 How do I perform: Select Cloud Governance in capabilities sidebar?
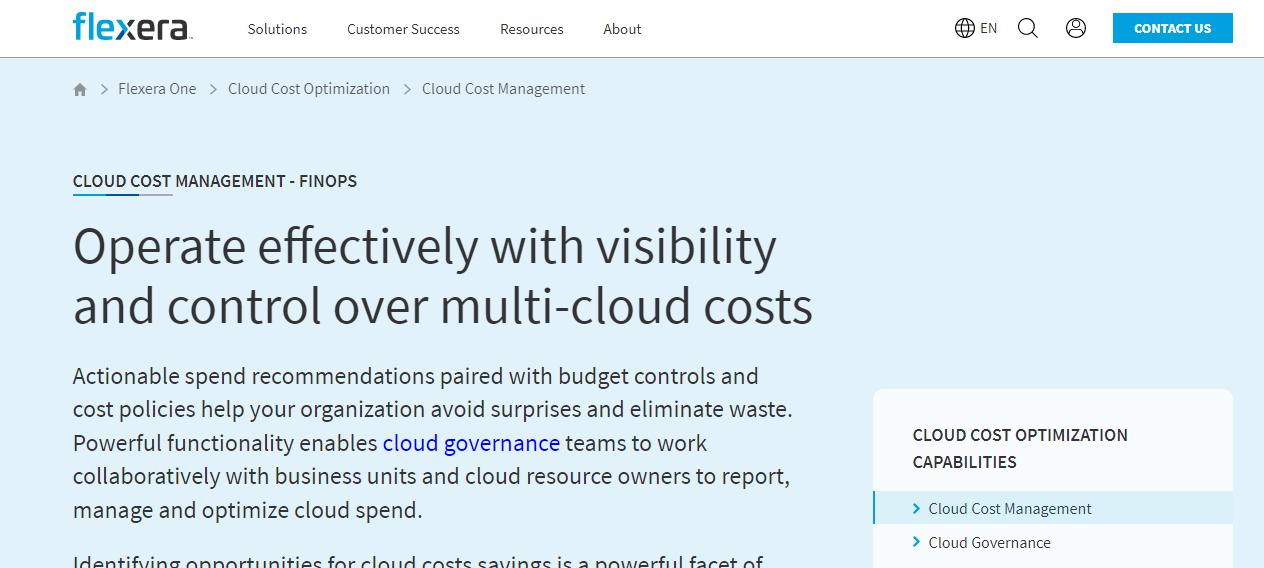point(990,542)
